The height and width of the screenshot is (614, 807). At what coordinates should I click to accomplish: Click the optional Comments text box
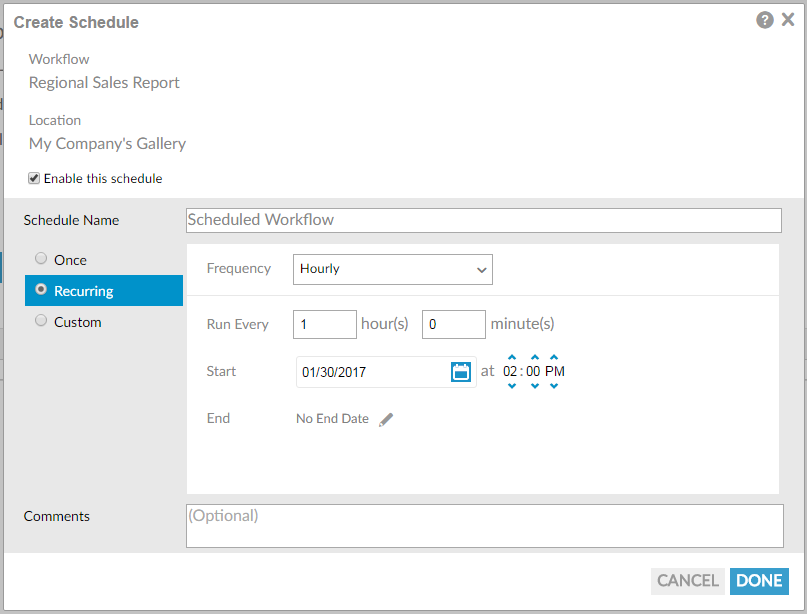(x=485, y=526)
